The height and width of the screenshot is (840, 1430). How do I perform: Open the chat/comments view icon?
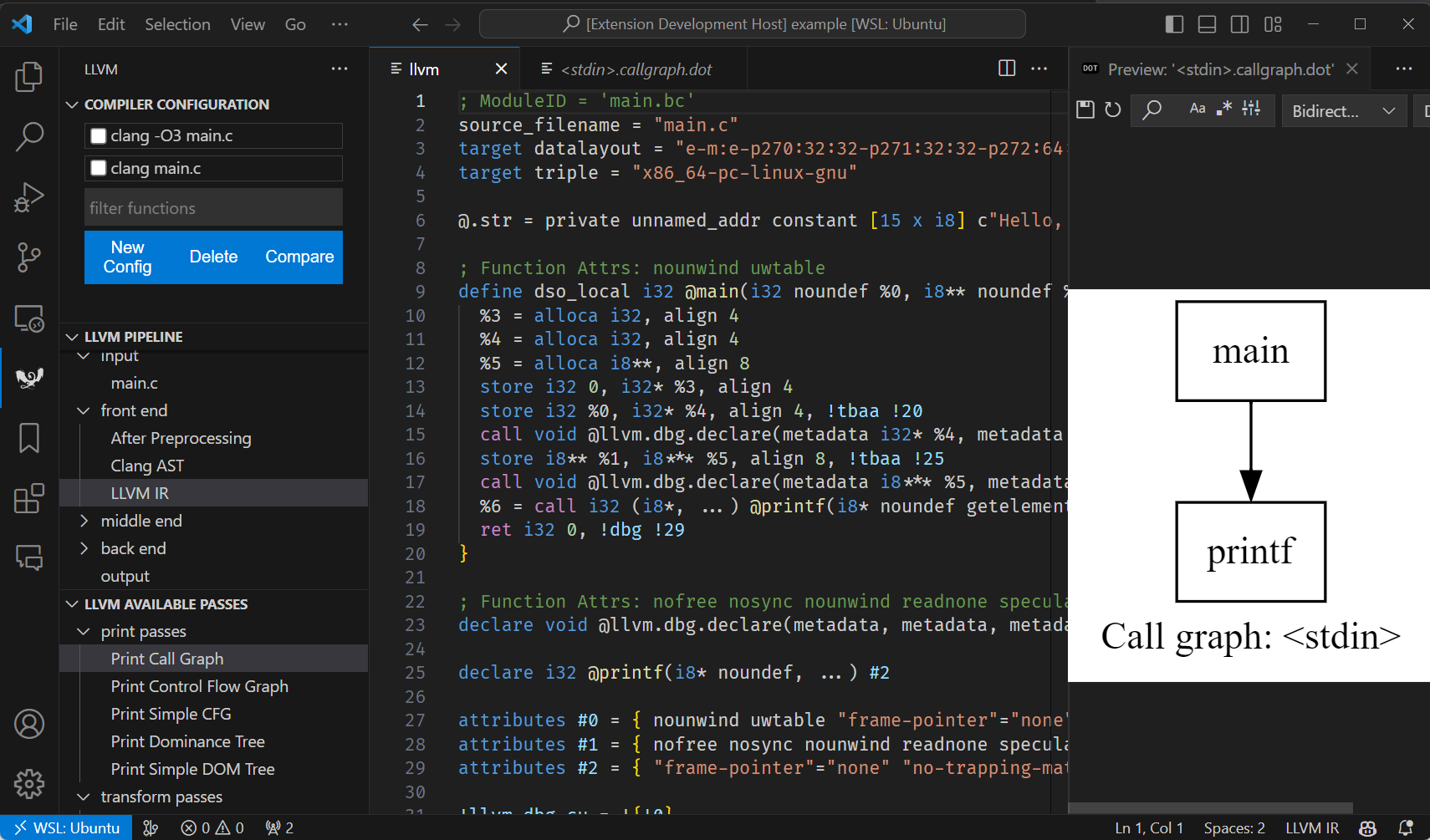click(x=29, y=557)
